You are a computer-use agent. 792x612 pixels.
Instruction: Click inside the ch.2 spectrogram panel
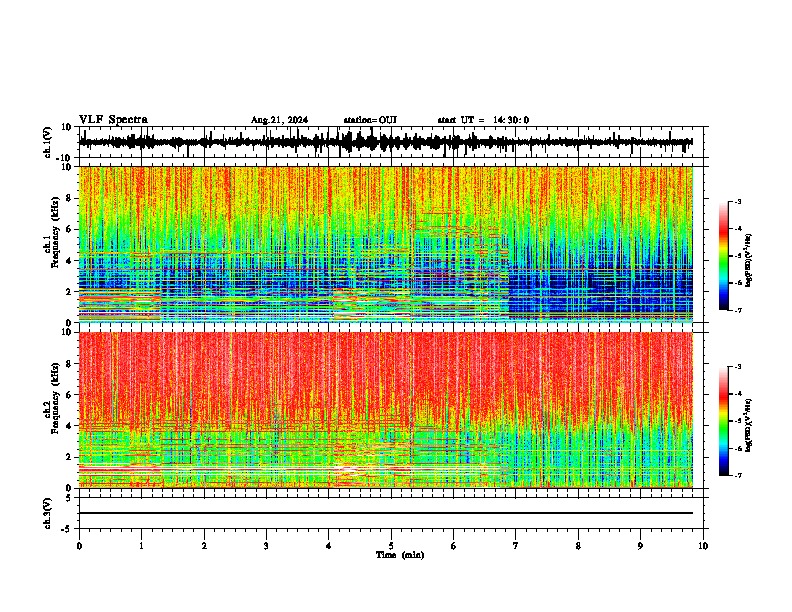coord(385,410)
